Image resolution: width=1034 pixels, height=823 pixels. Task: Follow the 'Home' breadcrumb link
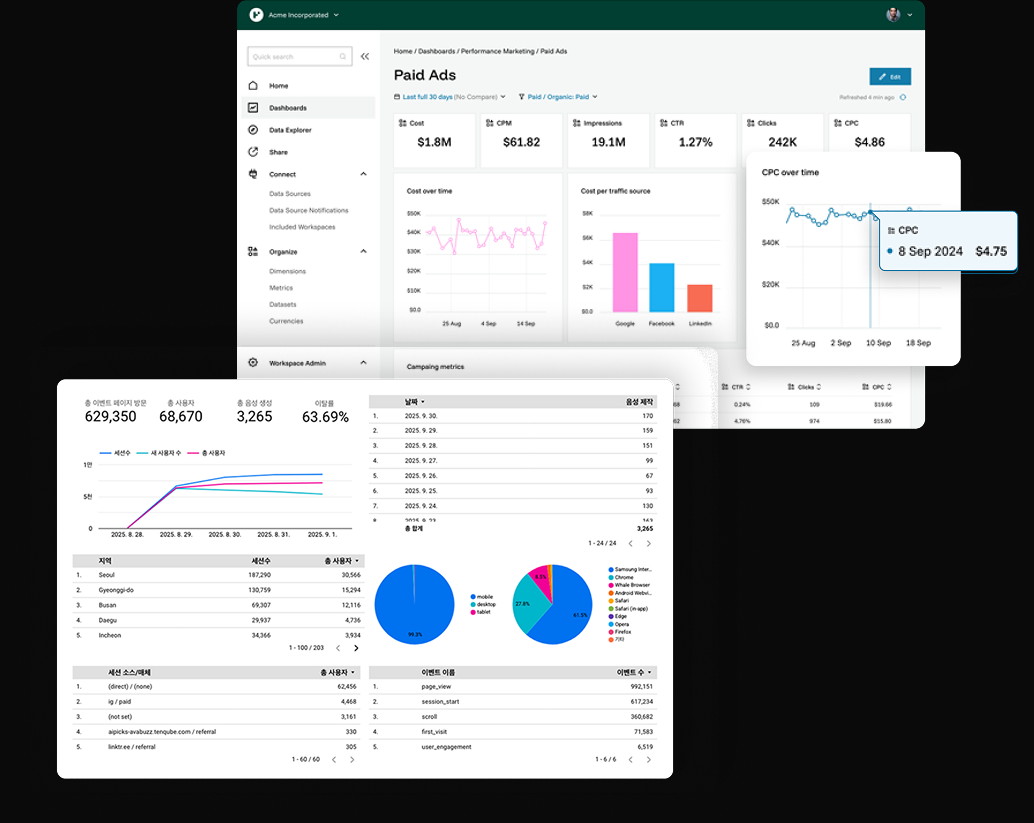pos(403,51)
